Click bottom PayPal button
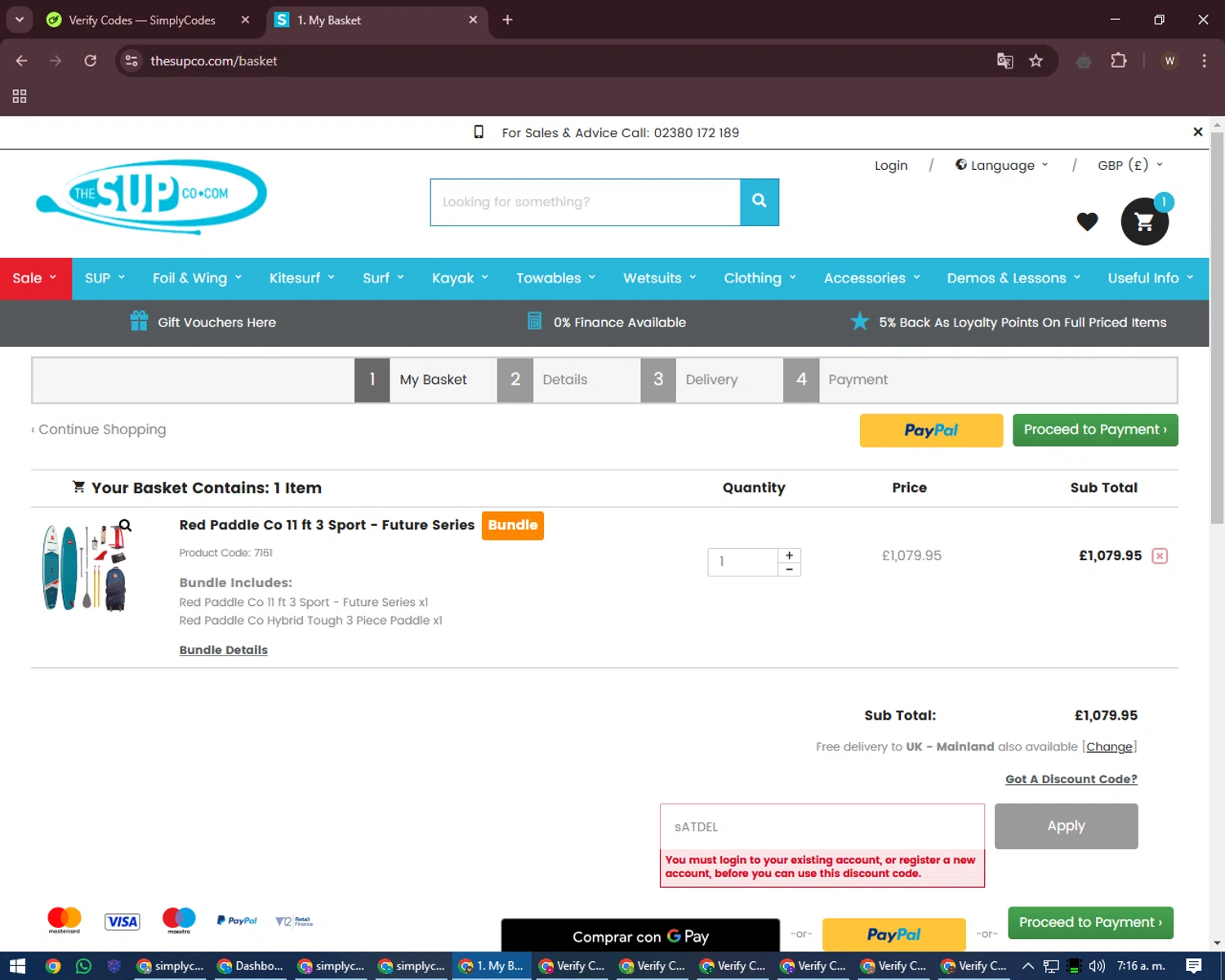Viewport: 1225px width, 980px height. (x=893, y=935)
